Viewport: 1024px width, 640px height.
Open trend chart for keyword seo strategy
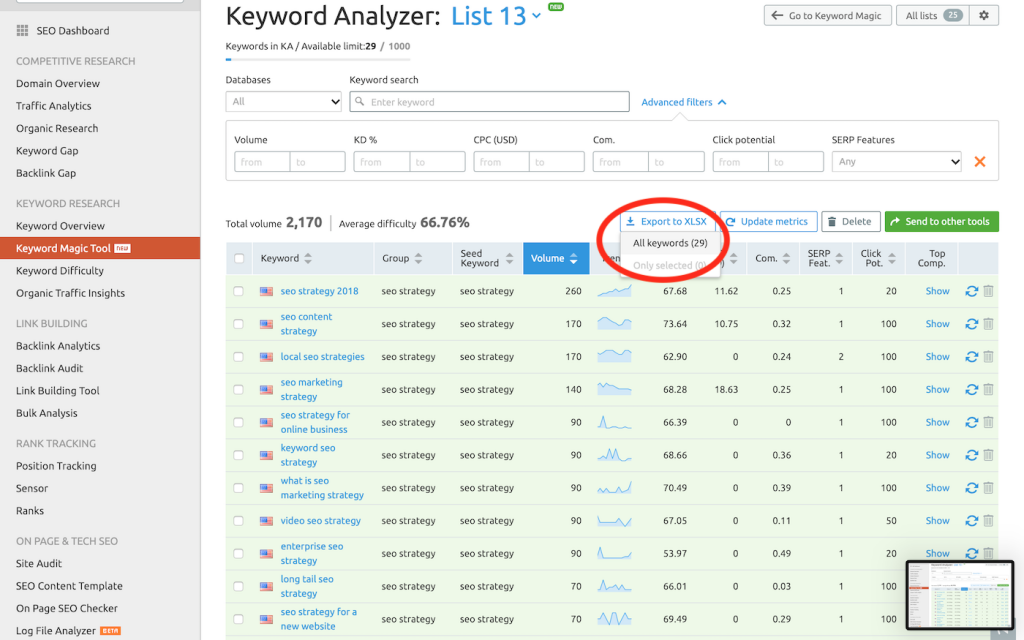pyautogui.click(x=614, y=455)
